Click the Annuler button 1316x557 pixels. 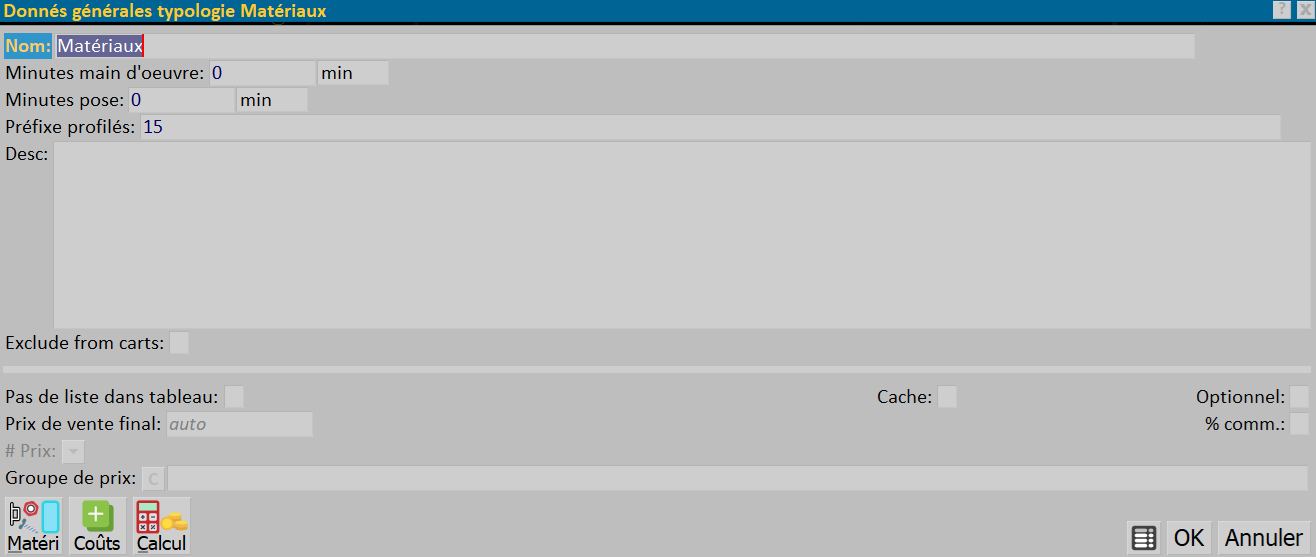pyautogui.click(x=1264, y=538)
